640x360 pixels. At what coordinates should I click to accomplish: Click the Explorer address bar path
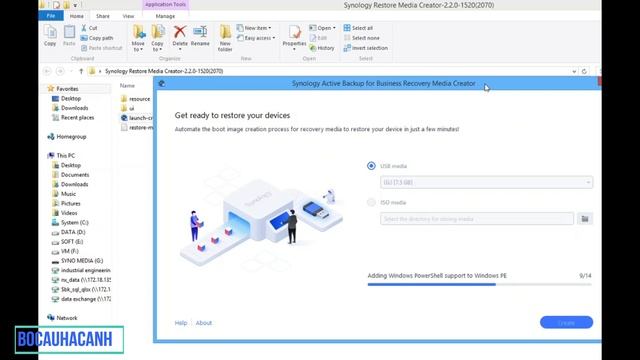164,71
